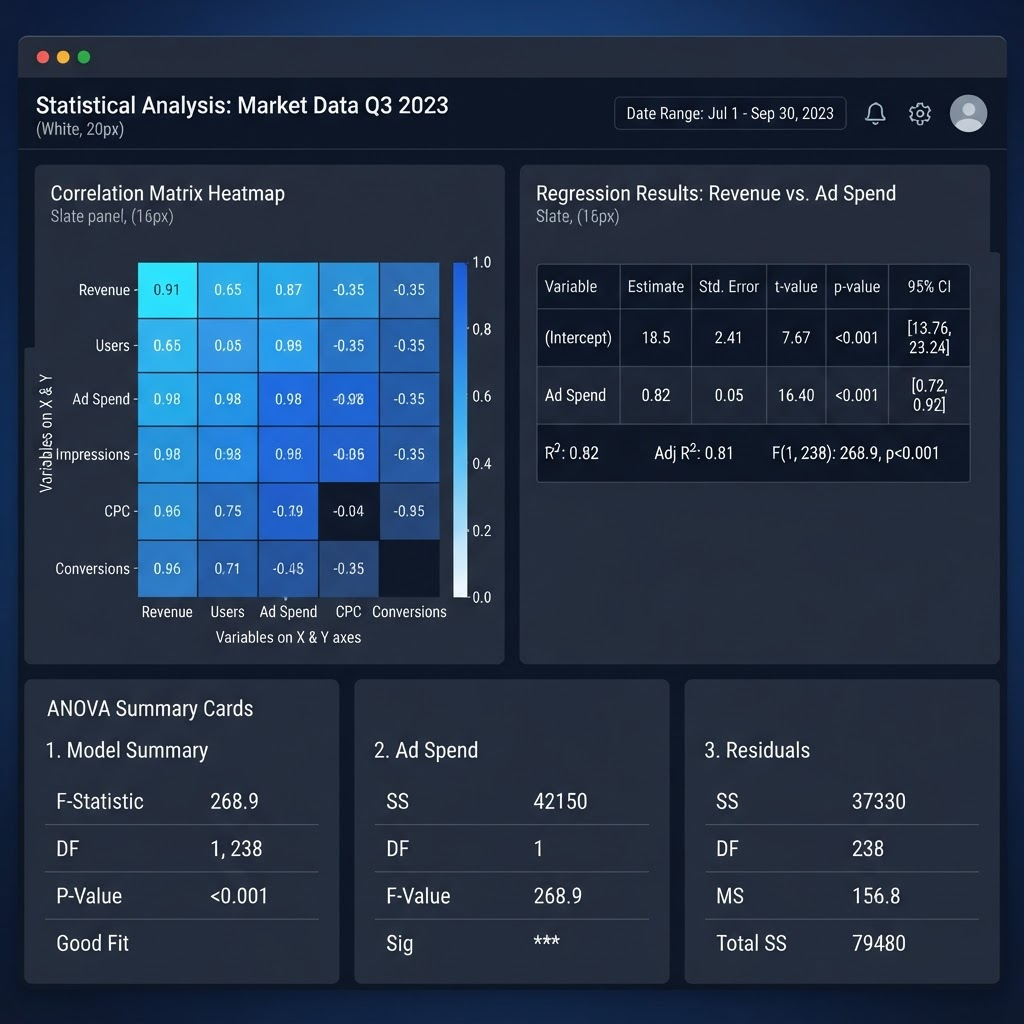Click the "95% CI" column header

coord(929,287)
